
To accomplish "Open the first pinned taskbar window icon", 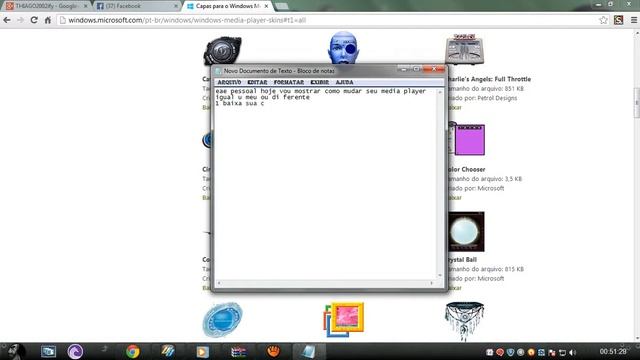I will [48, 351].
